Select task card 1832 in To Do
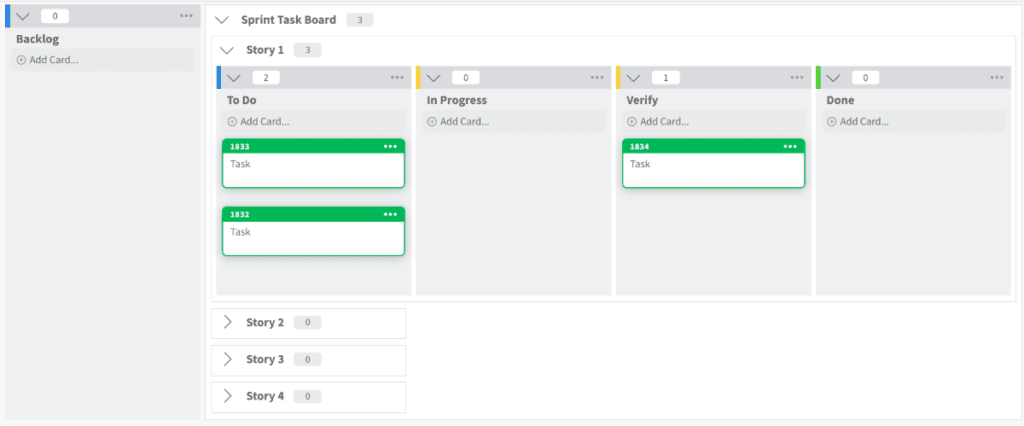Screen dimensions: 1024x426 pyautogui.click(x=313, y=236)
